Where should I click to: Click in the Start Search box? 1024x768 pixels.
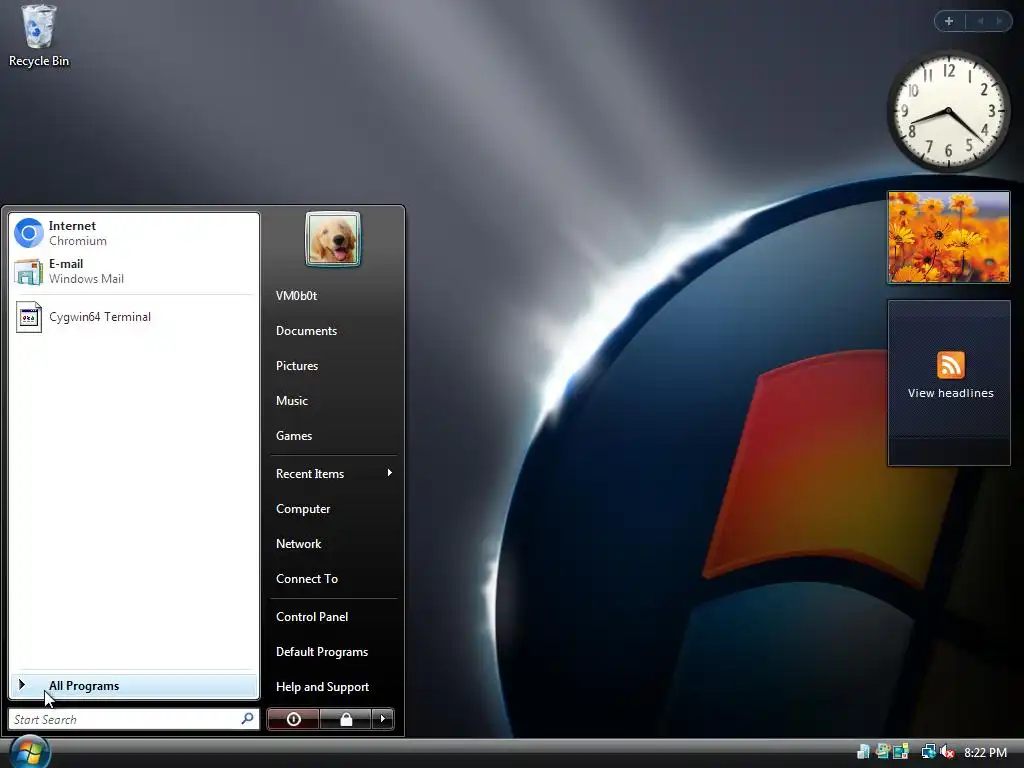coord(134,719)
